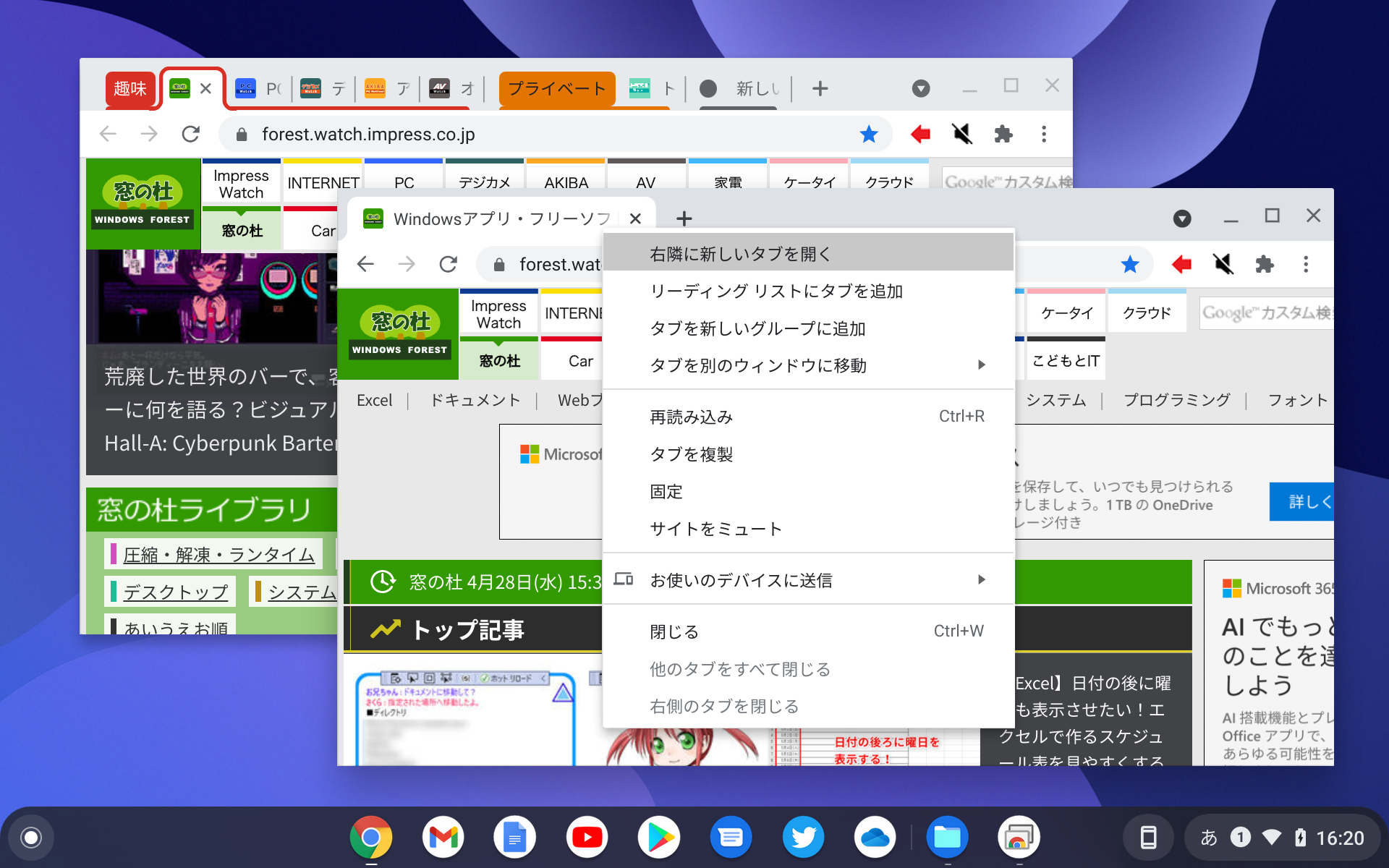Image resolution: width=1389 pixels, height=868 pixels.
Task: Click the back navigation arrow in the front window
Action: (x=365, y=263)
